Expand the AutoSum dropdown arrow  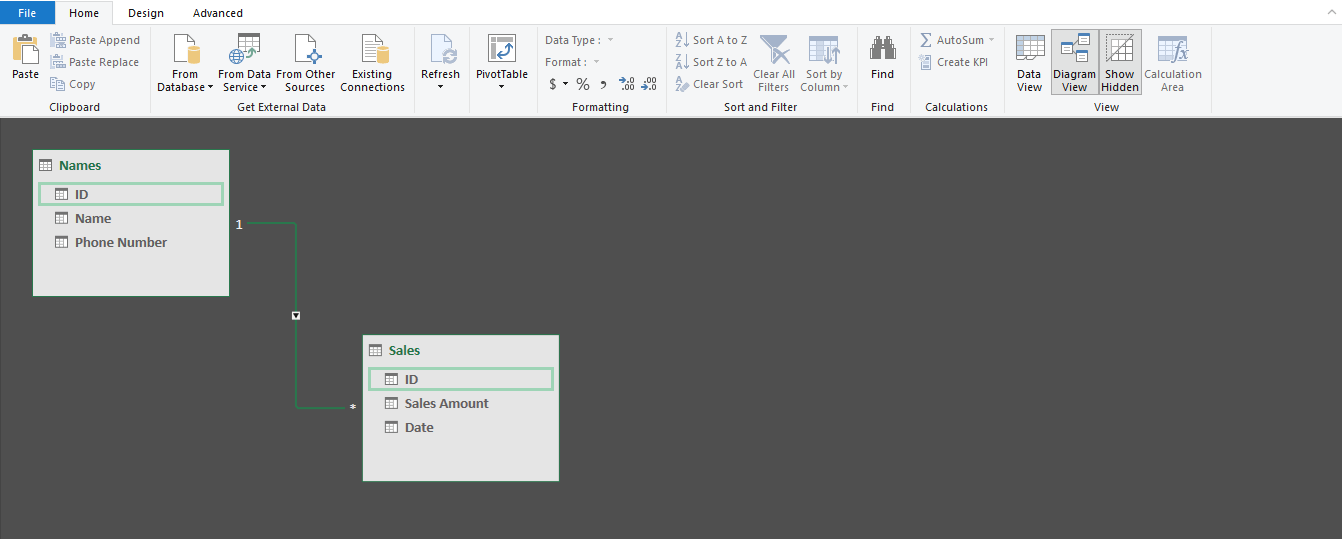tap(991, 40)
